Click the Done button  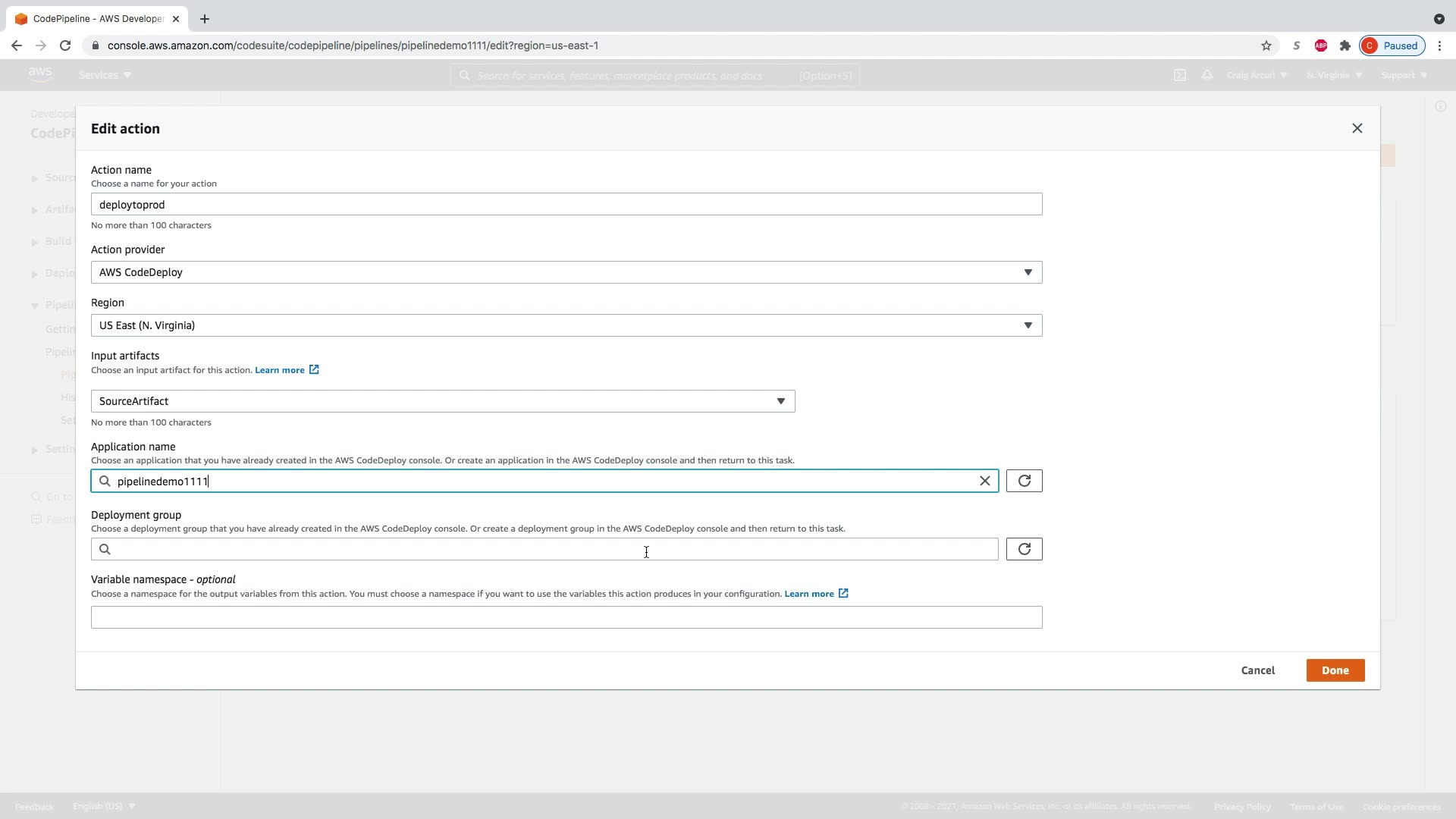[x=1335, y=670]
